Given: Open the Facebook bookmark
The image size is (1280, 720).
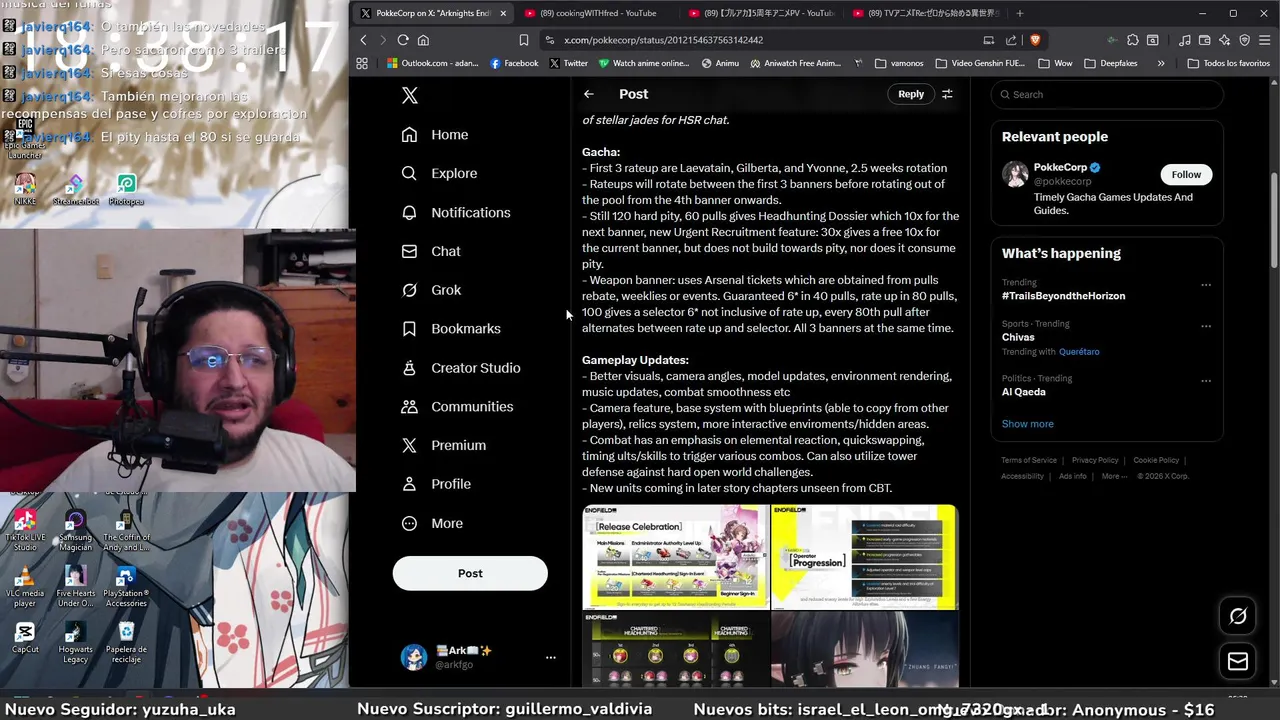Looking at the screenshot, I should pyautogui.click(x=514, y=63).
